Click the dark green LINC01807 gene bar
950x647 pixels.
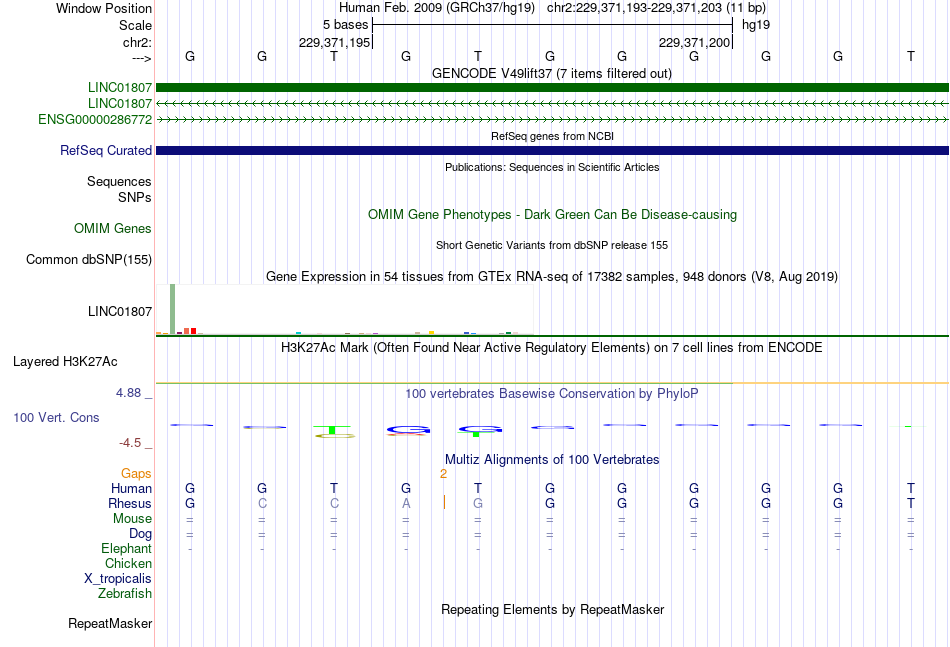click(552, 87)
